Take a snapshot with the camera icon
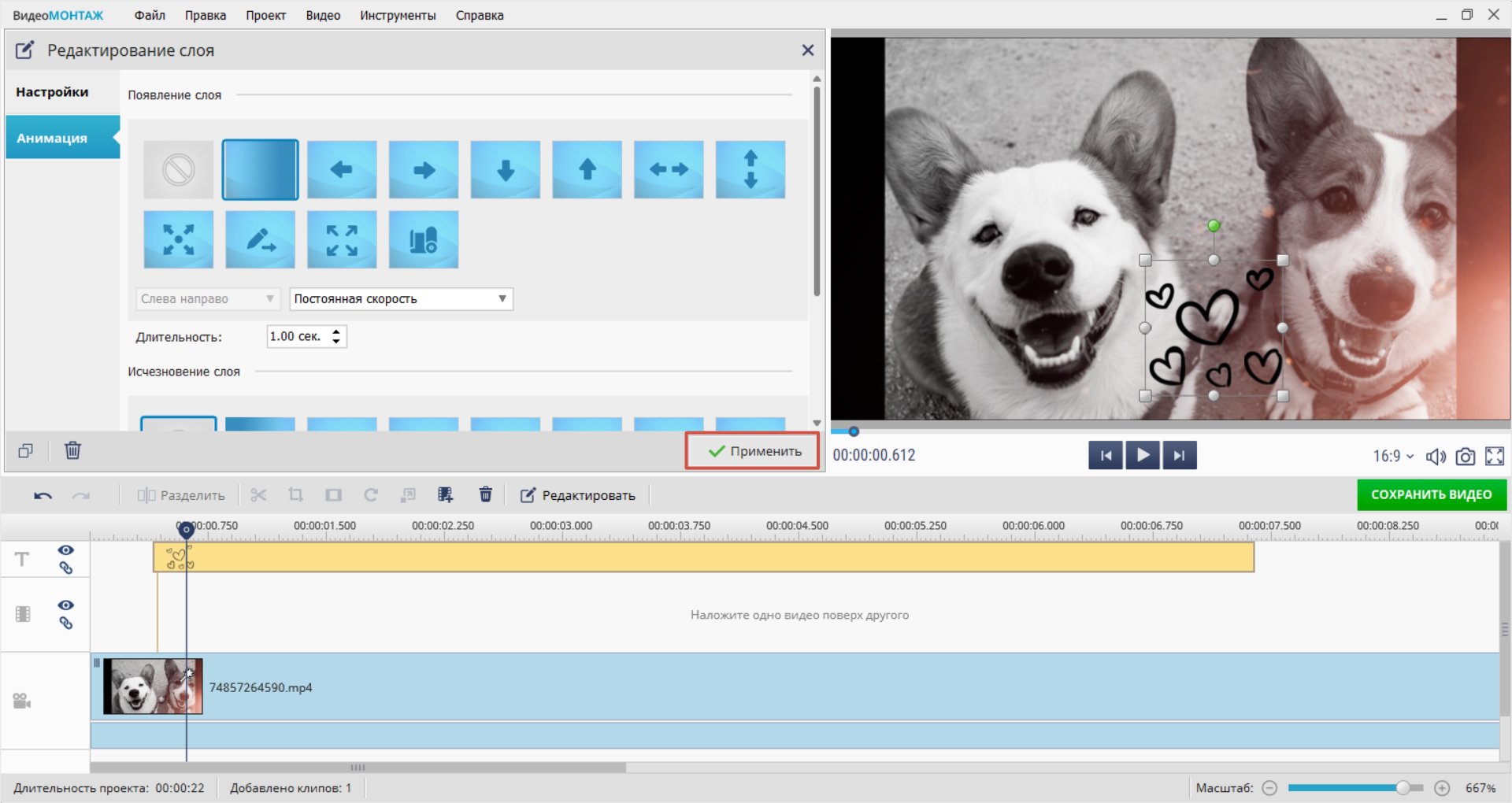The height and width of the screenshot is (803, 1512). (x=1465, y=456)
